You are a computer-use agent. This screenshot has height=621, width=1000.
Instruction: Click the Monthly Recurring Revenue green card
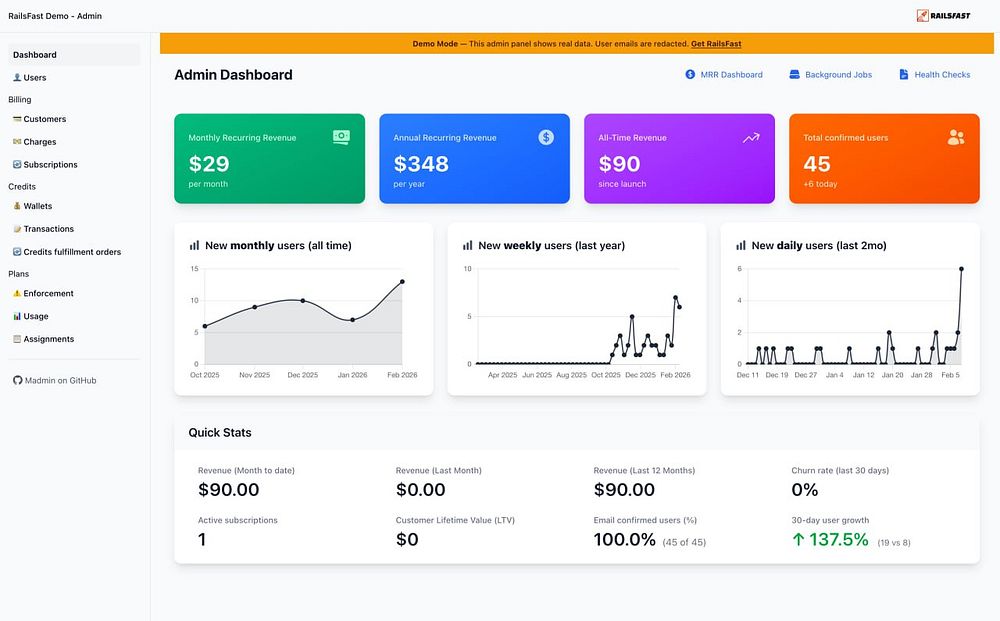(x=270, y=159)
